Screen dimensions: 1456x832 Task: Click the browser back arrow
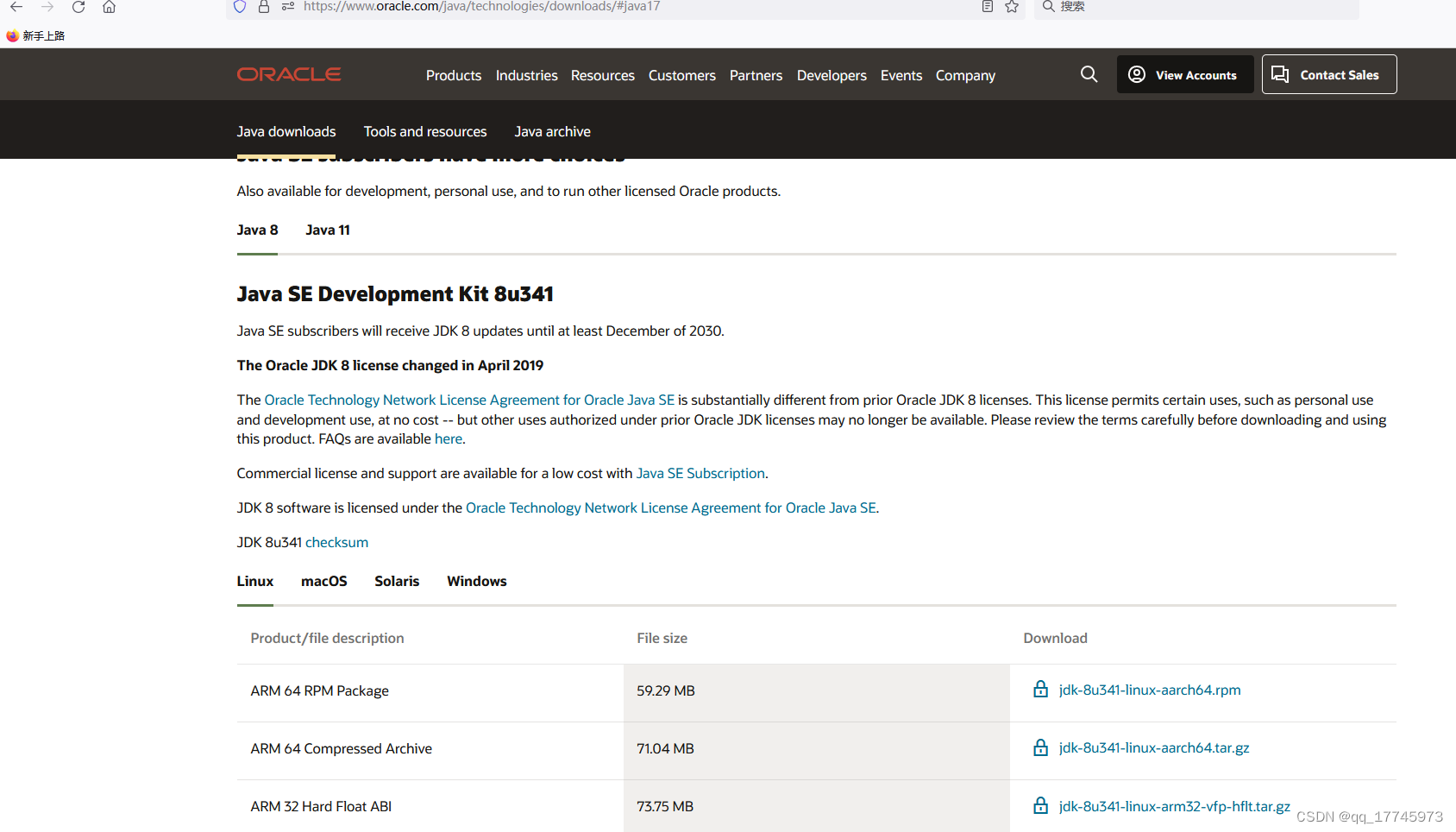pos(16,6)
